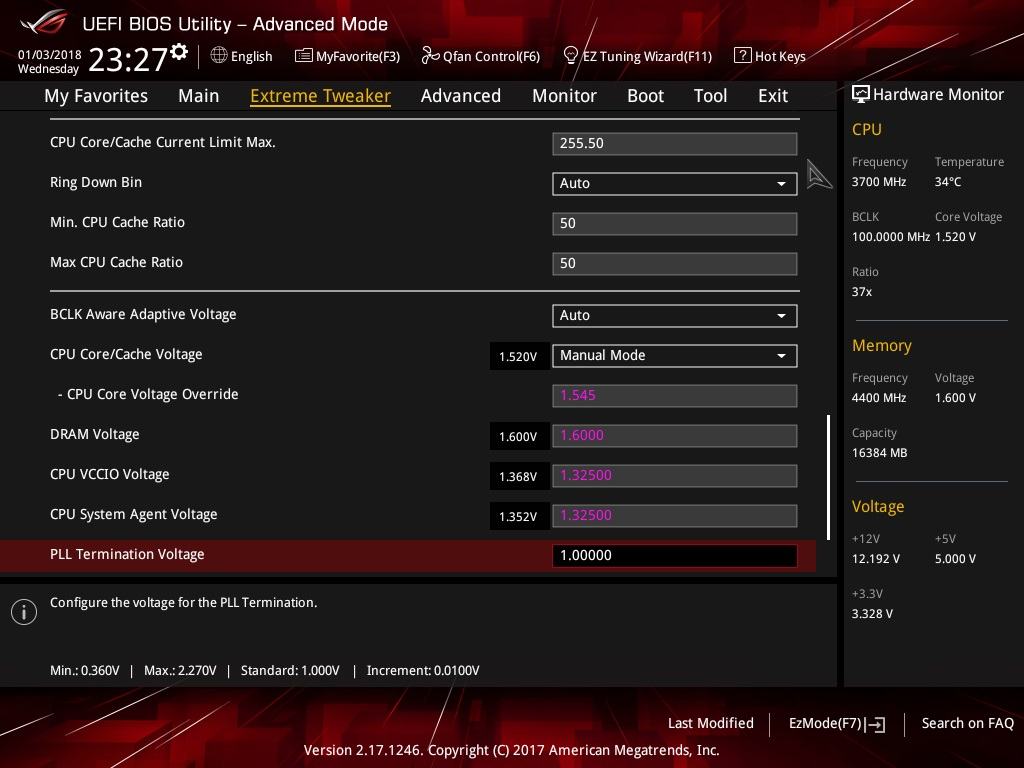Click EZ Tuning Wizard(F11) label
The height and width of the screenshot is (768, 1024).
(x=647, y=56)
